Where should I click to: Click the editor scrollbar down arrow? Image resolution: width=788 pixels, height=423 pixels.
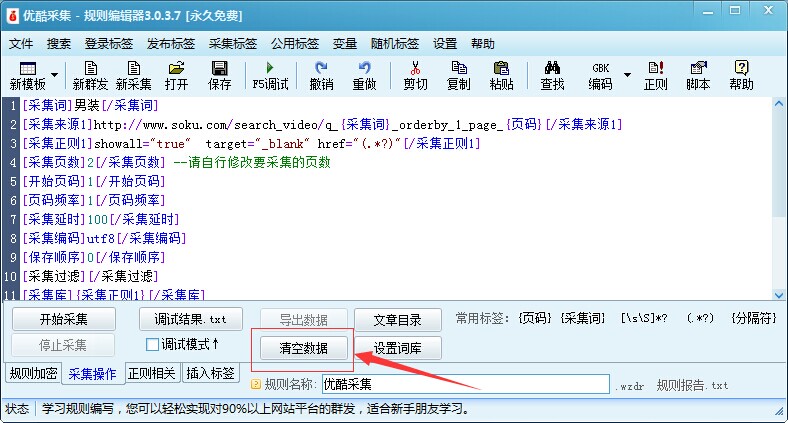point(779,295)
